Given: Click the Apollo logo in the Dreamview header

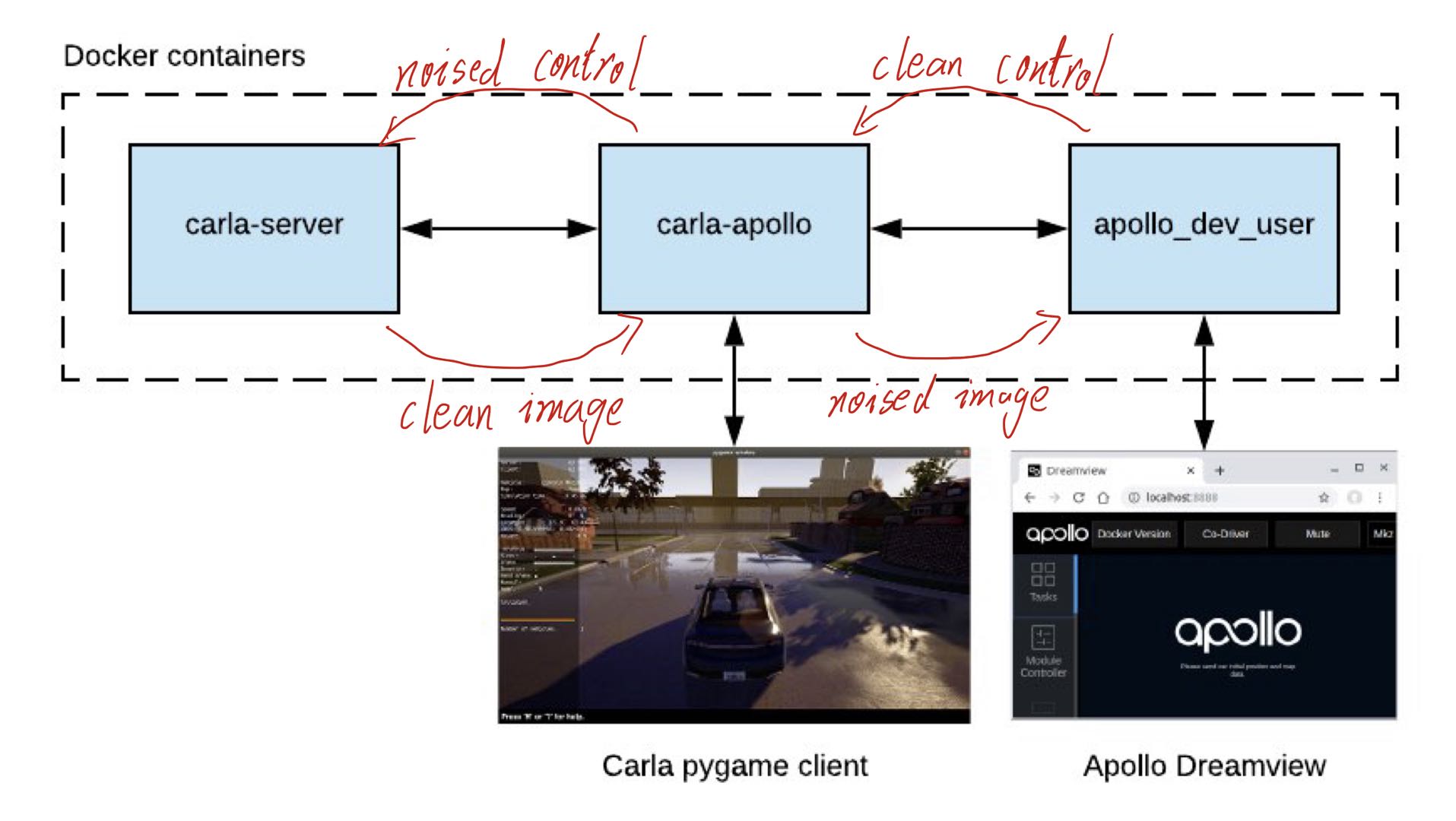Looking at the screenshot, I should coord(1057,534).
